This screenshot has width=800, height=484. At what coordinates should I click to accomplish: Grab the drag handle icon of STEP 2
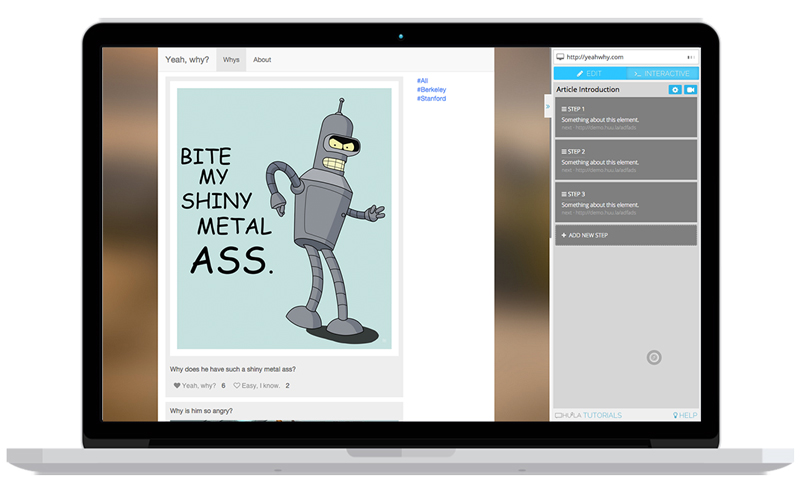click(564, 152)
